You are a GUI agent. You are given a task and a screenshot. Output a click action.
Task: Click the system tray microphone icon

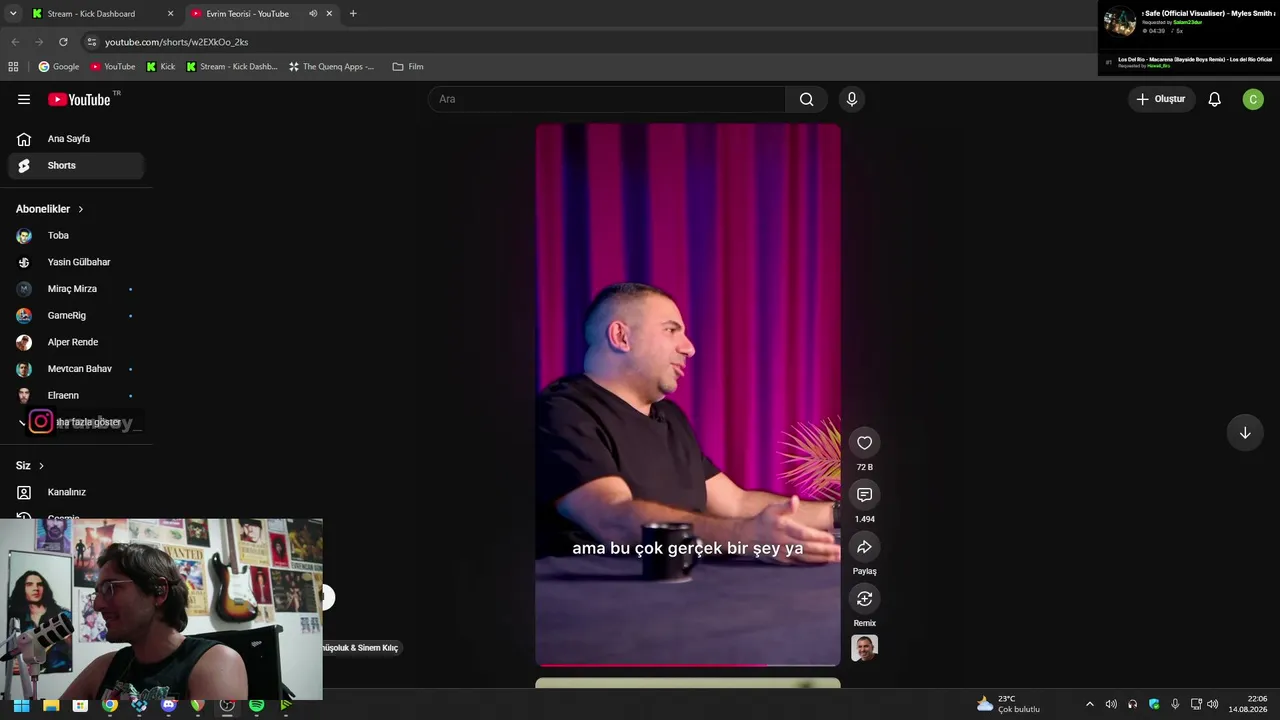point(1175,704)
